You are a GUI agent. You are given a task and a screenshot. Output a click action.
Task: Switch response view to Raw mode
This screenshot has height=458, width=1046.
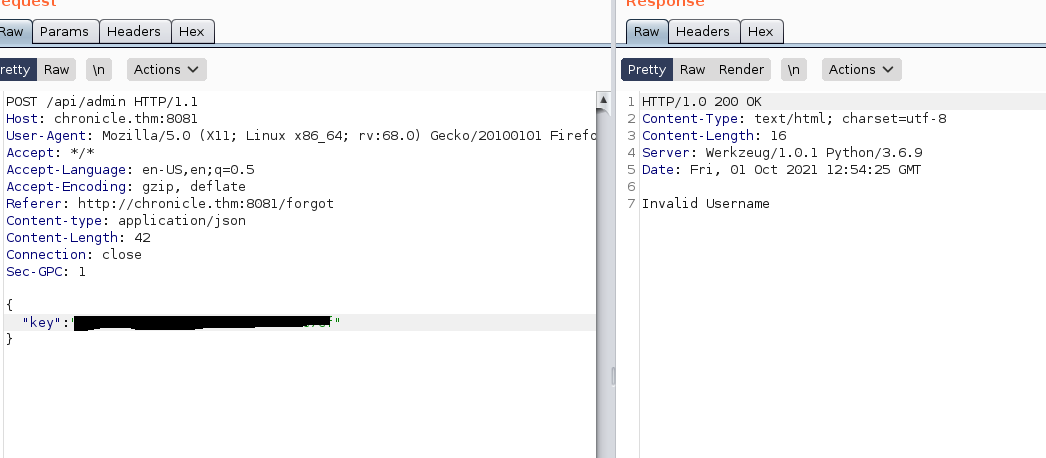(692, 70)
